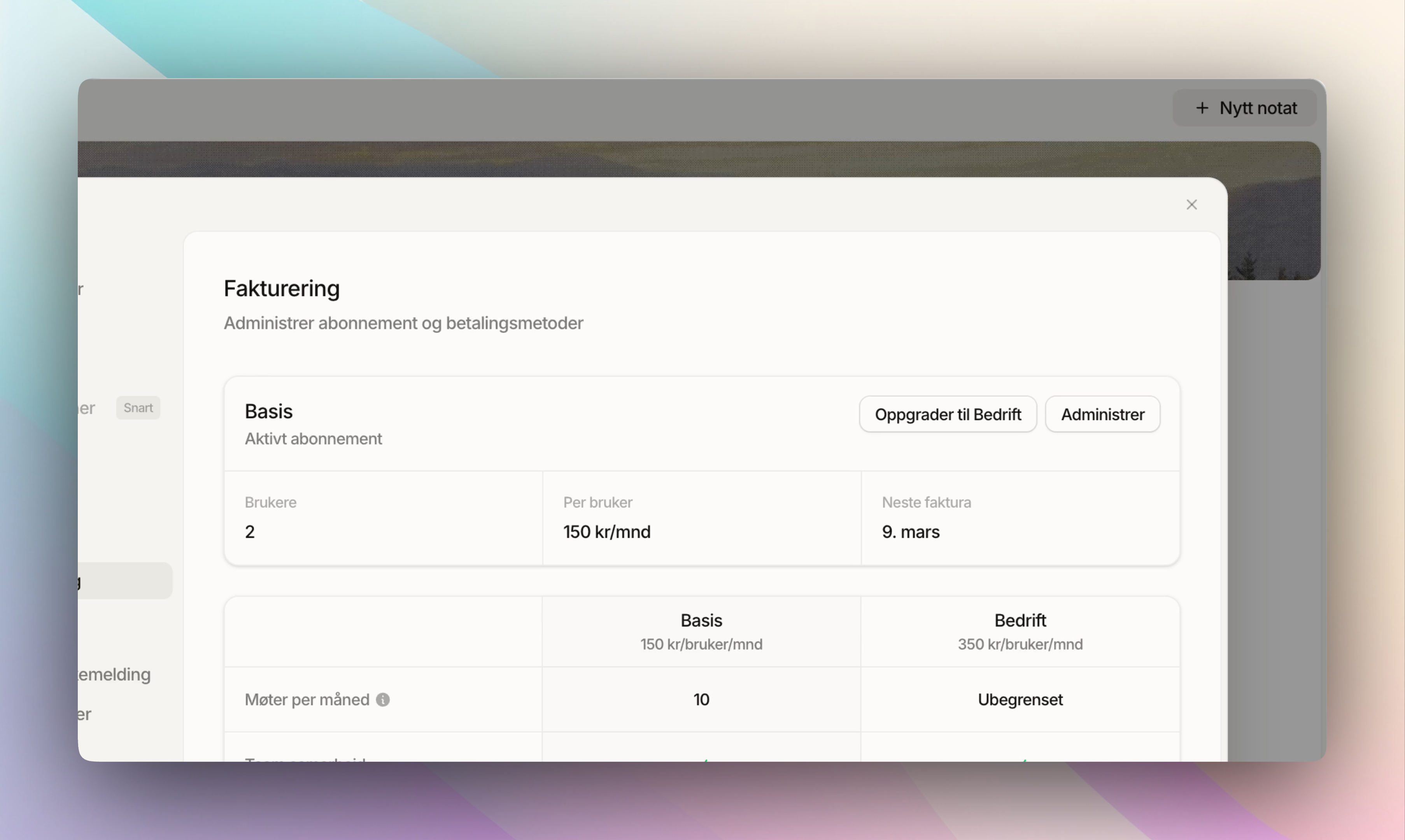The width and height of the screenshot is (1405, 840).
Task: Open the Administrer subscription button
Action: click(x=1102, y=414)
